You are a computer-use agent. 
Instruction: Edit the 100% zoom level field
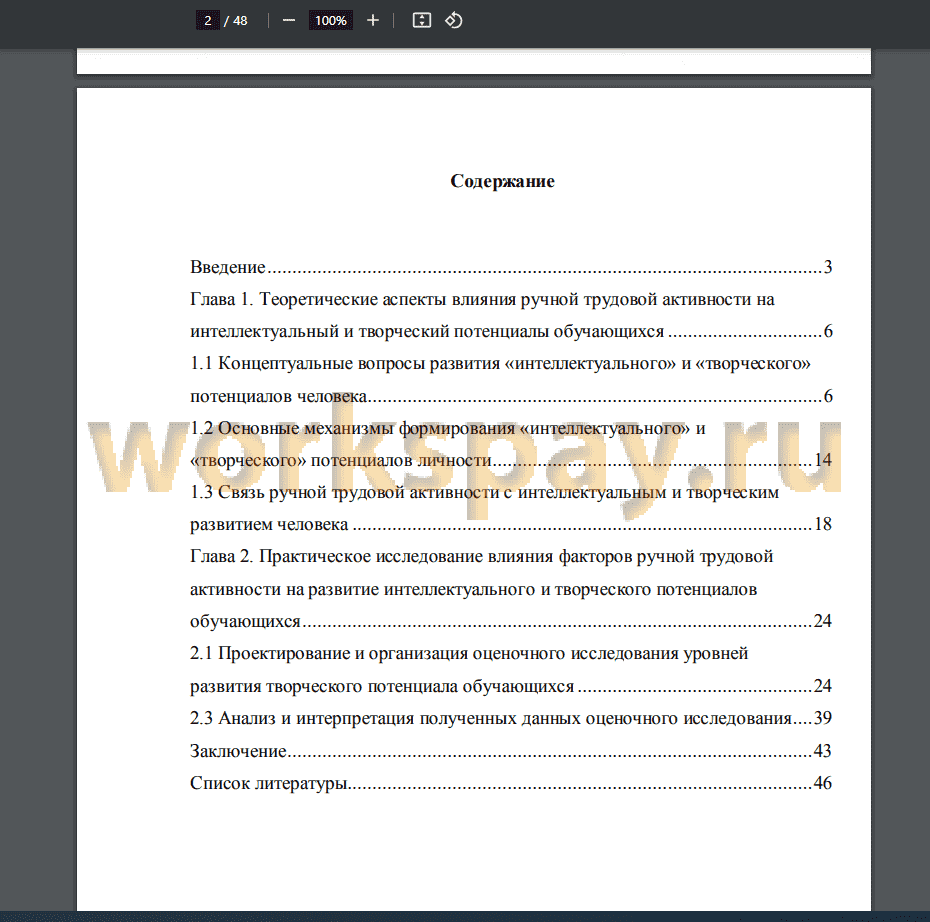[330, 21]
